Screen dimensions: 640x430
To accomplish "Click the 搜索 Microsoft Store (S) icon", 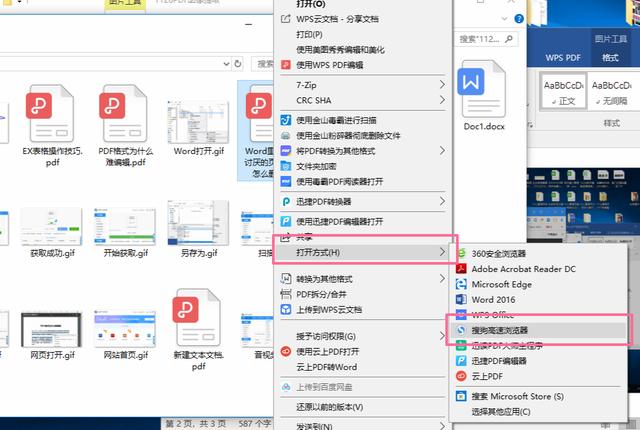I will pos(461,396).
